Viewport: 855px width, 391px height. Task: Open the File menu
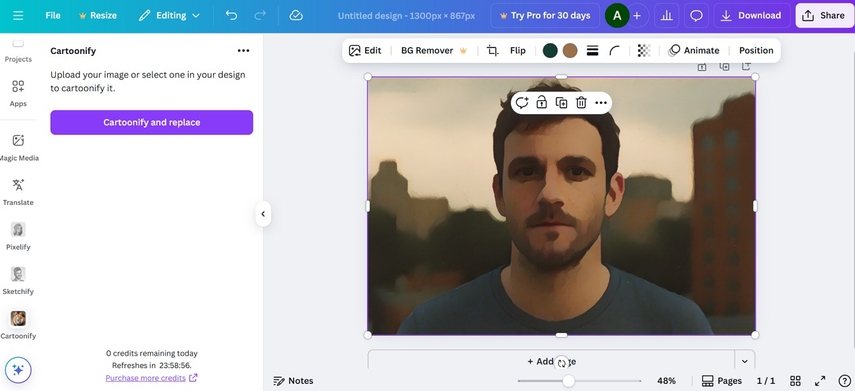(53, 15)
